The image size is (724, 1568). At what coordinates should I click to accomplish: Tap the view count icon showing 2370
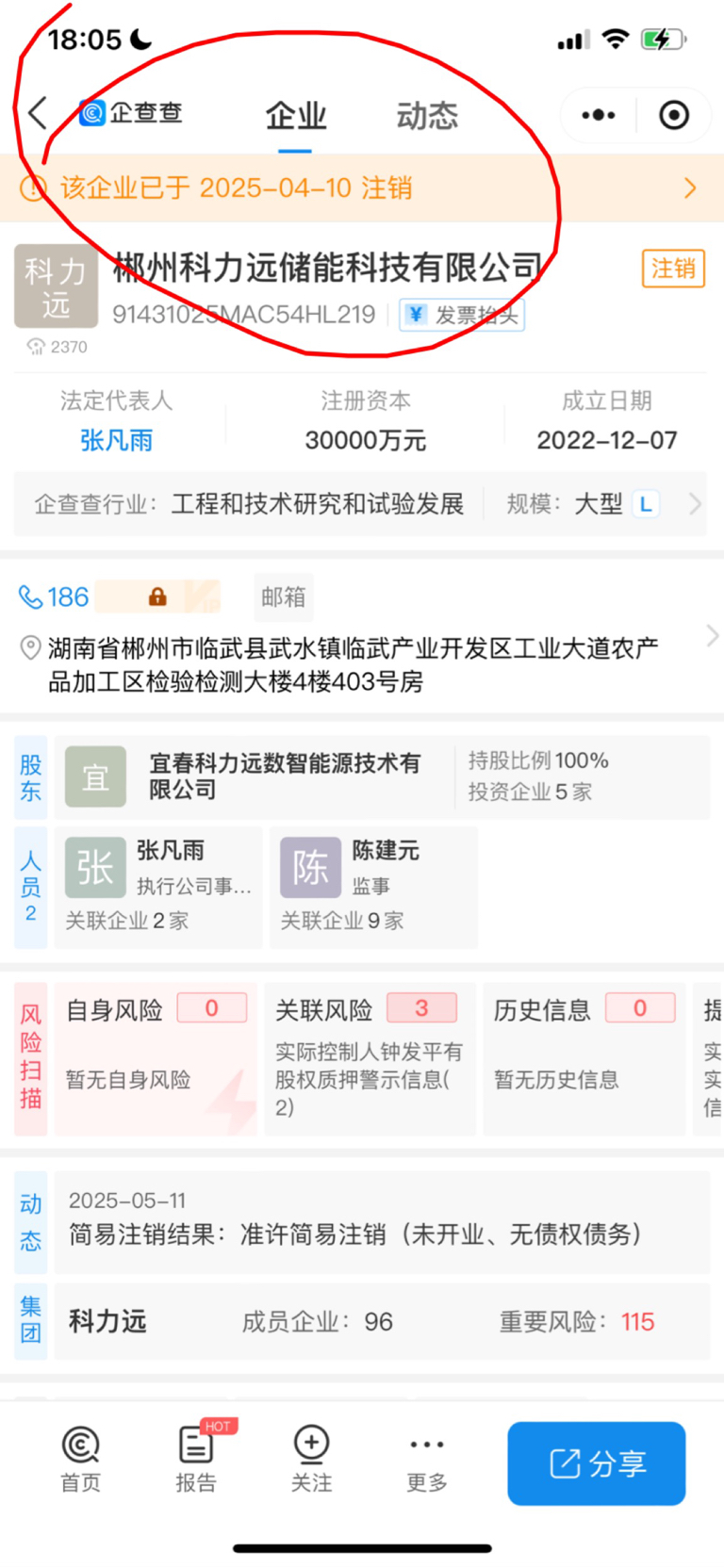tap(36, 347)
